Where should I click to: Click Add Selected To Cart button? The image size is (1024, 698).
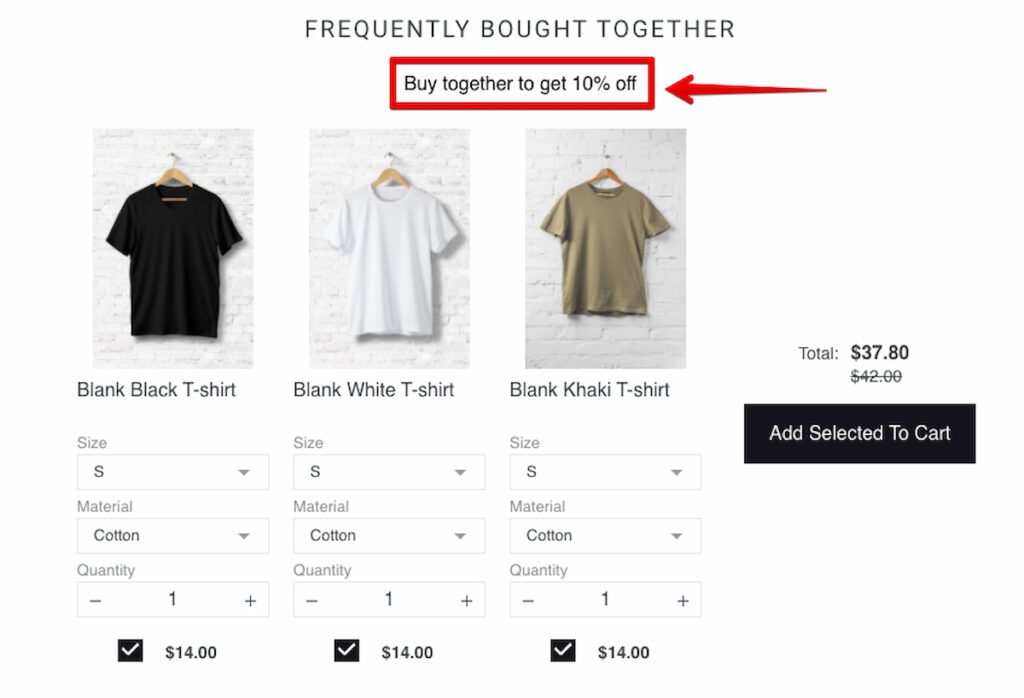coord(859,433)
